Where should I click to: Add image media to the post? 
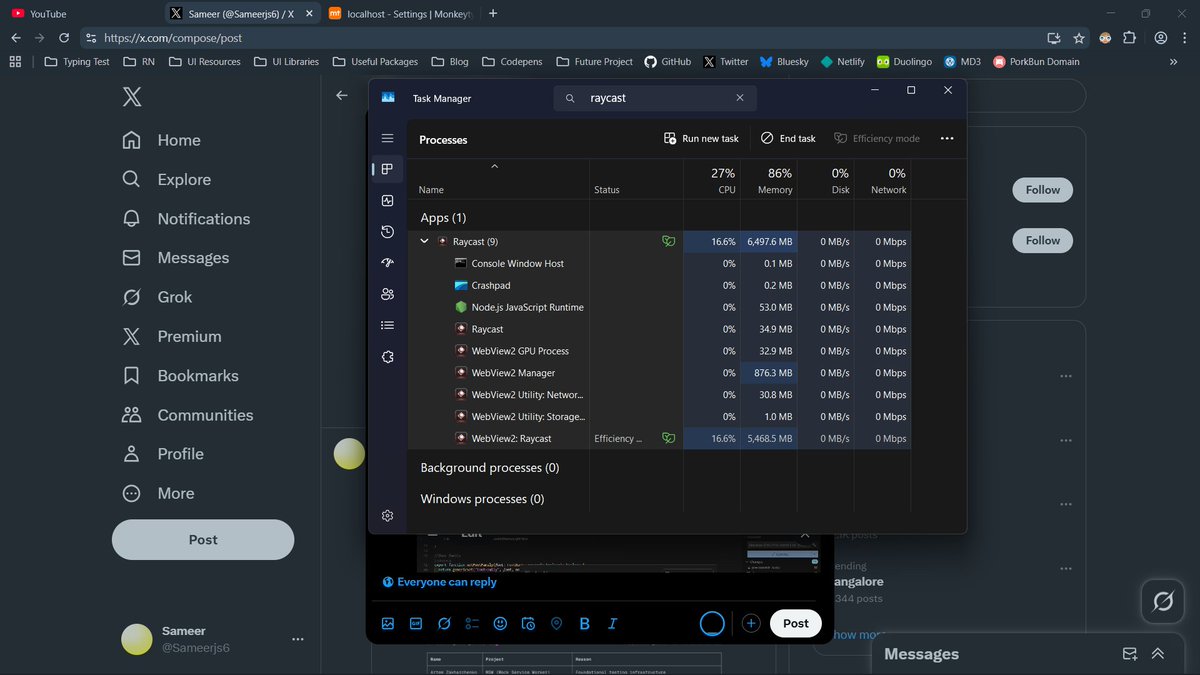click(388, 623)
